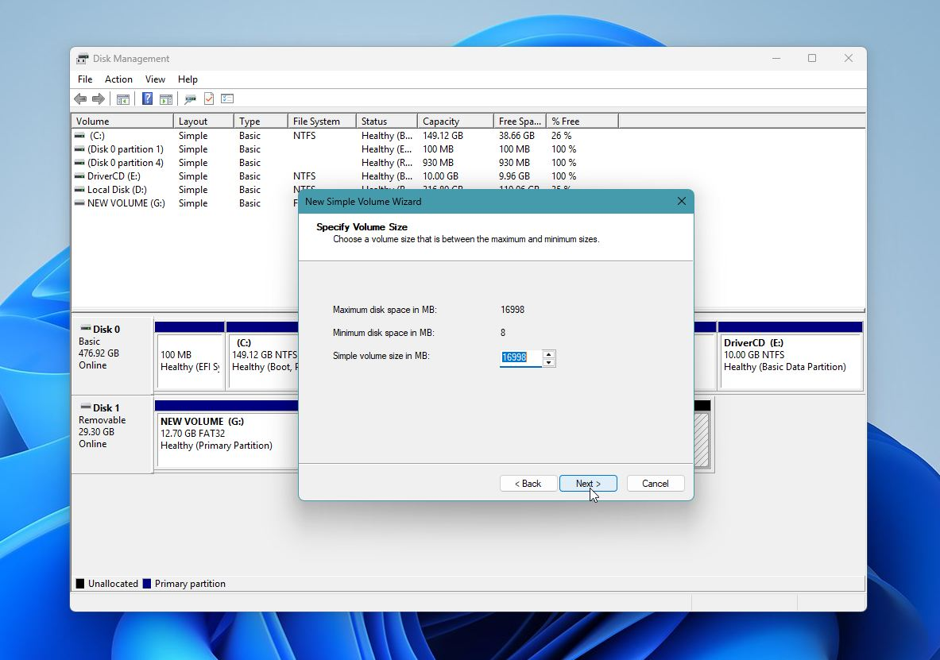Cancel the New Simple Volume Wizard
The width and height of the screenshot is (940, 660).
coord(655,484)
